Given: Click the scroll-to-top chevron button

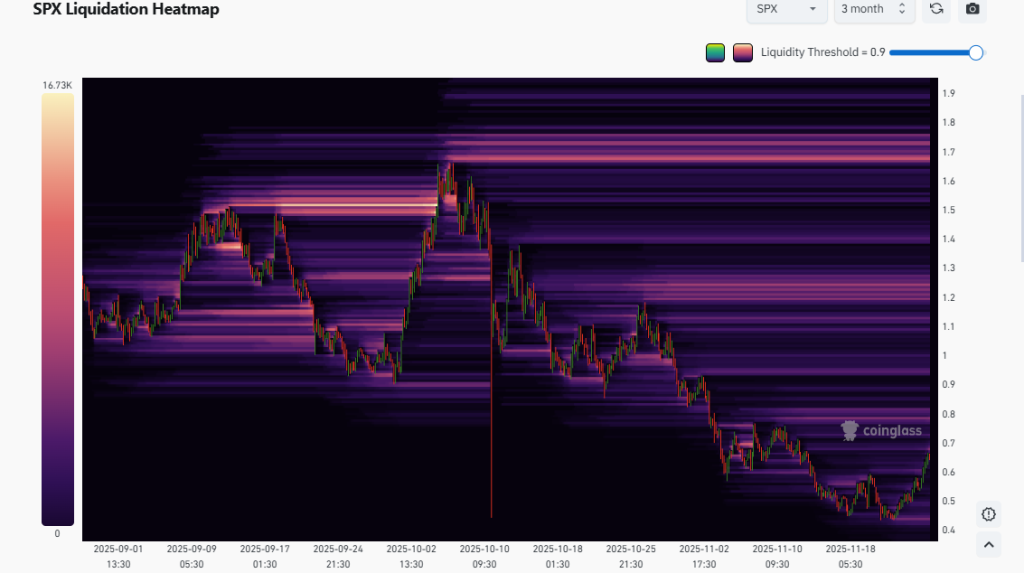Looking at the screenshot, I should tap(989, 545).
